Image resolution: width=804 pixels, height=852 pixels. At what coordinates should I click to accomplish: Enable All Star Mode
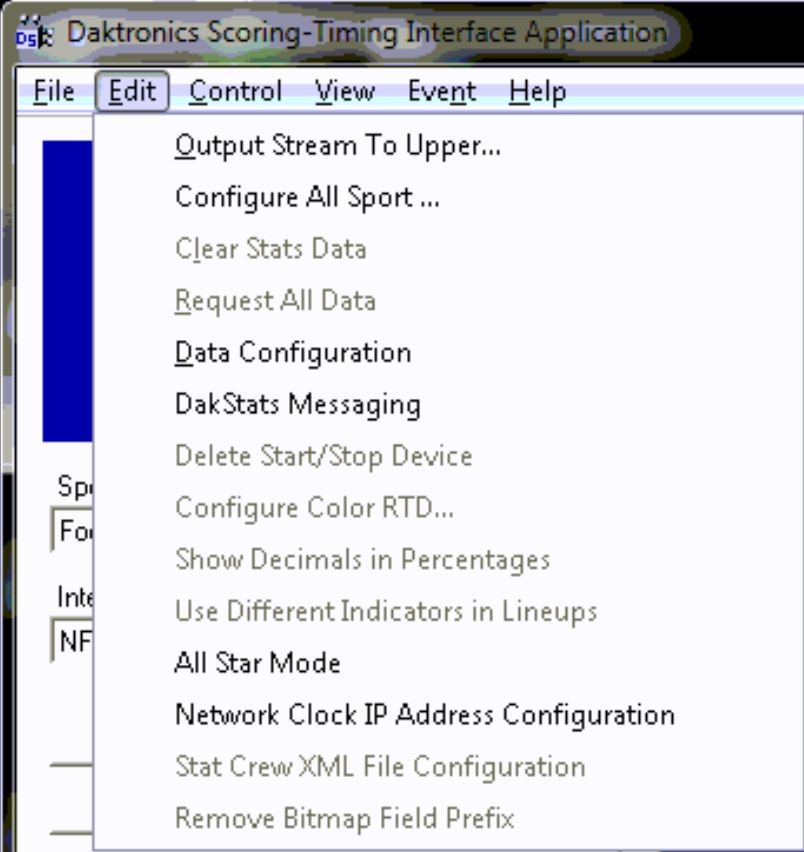[x=257, y=663]
